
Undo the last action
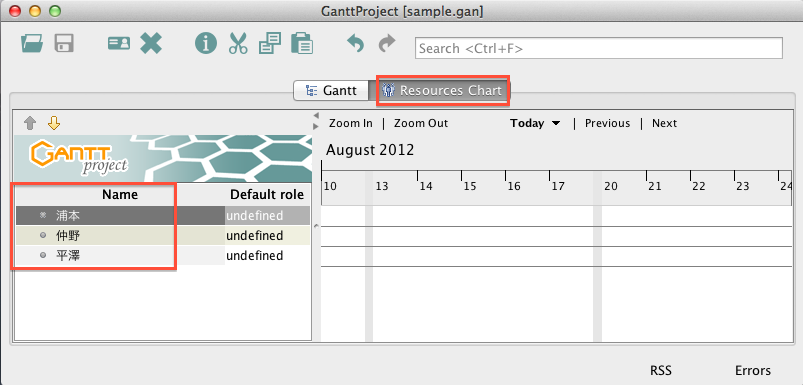[x=355, y=43]
